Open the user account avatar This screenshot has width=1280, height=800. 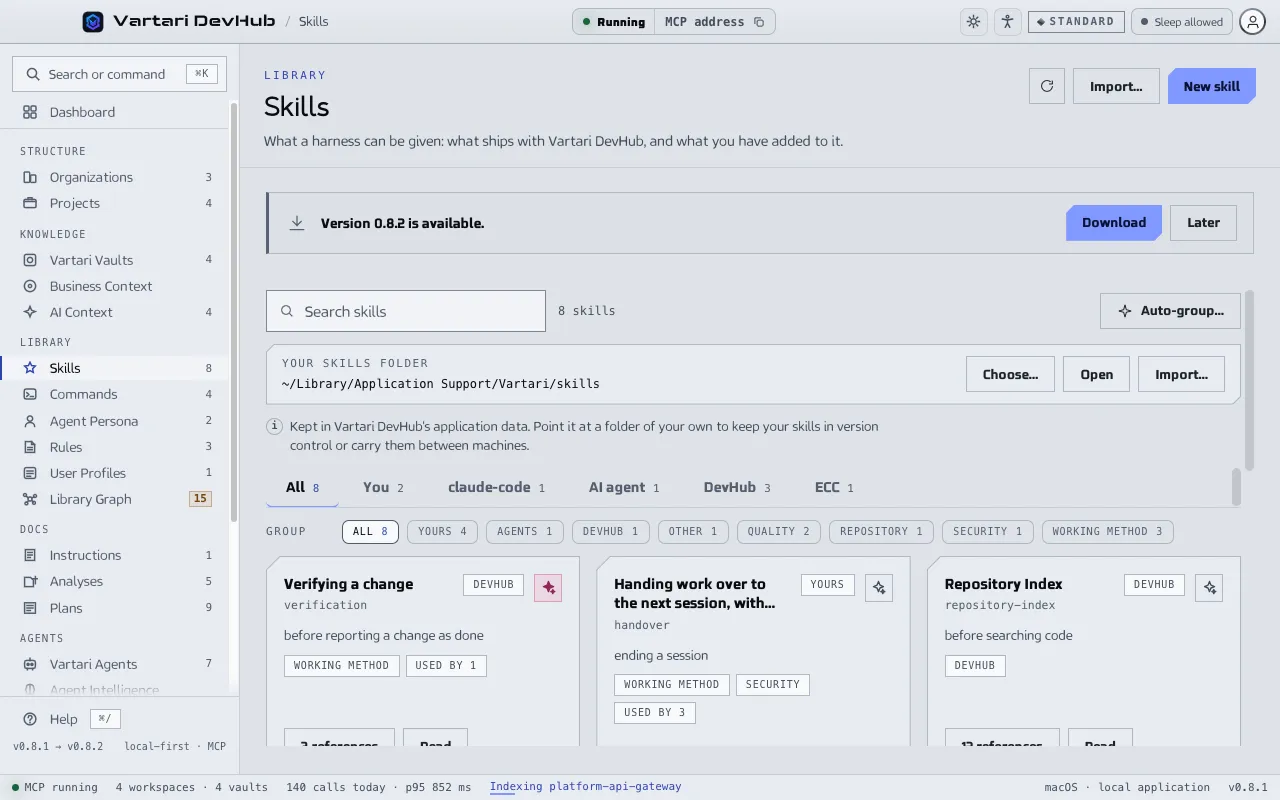click(x=1252, y=21)
